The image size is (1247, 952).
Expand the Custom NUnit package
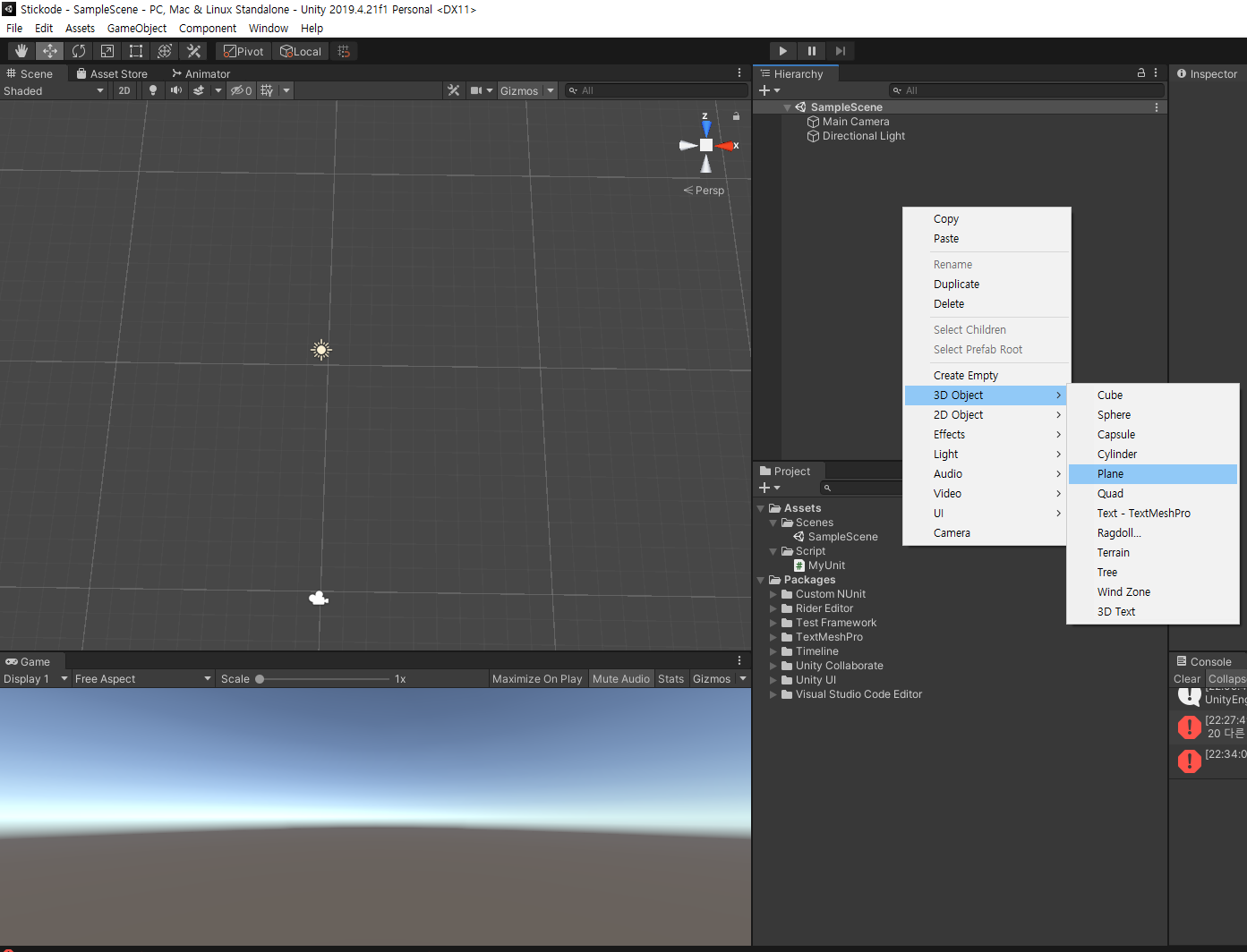tap(773, 594)
